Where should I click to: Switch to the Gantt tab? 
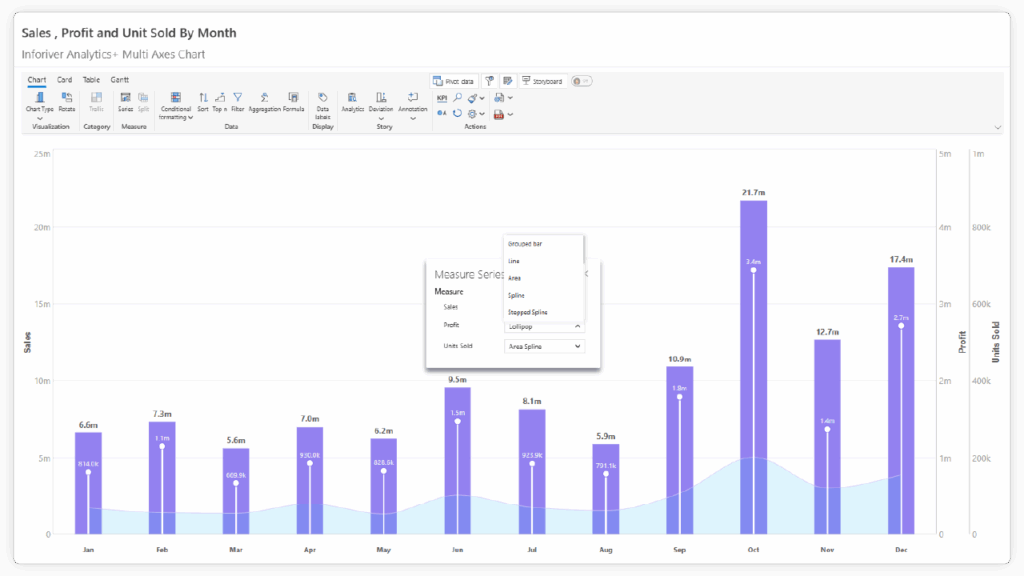(x=119, y=80)
